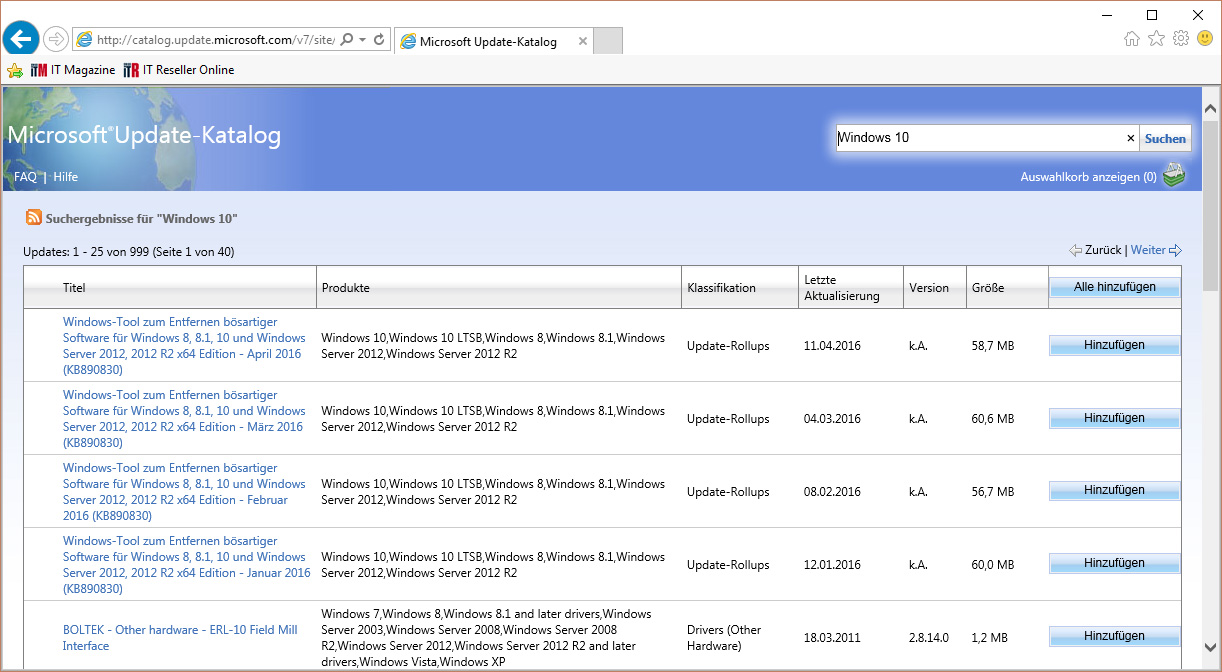Click Hinzufügen for the März 2016 update

pos(1114,418)
